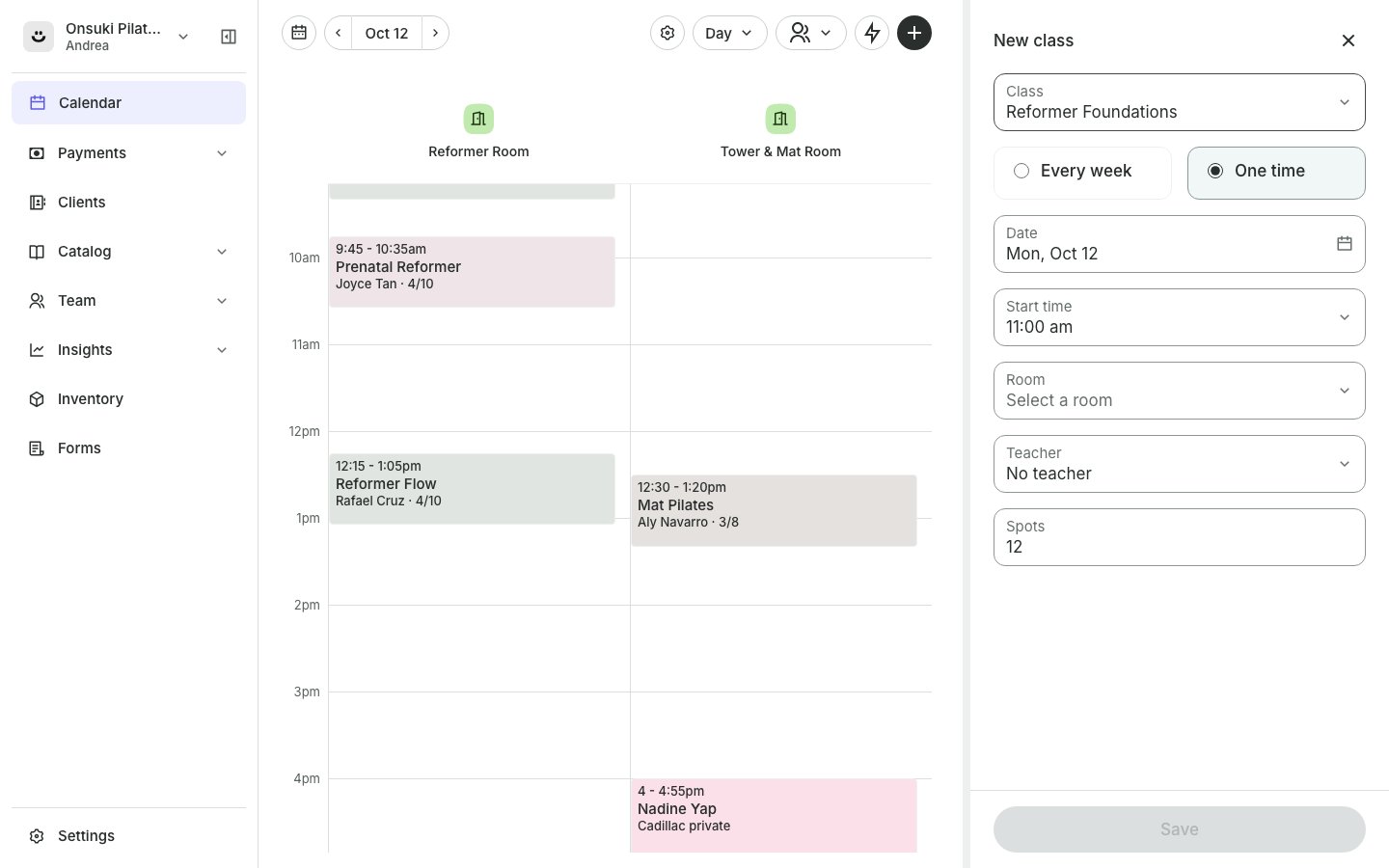
Task: Open the calendar date picker icon
Action: click(299, 33)
